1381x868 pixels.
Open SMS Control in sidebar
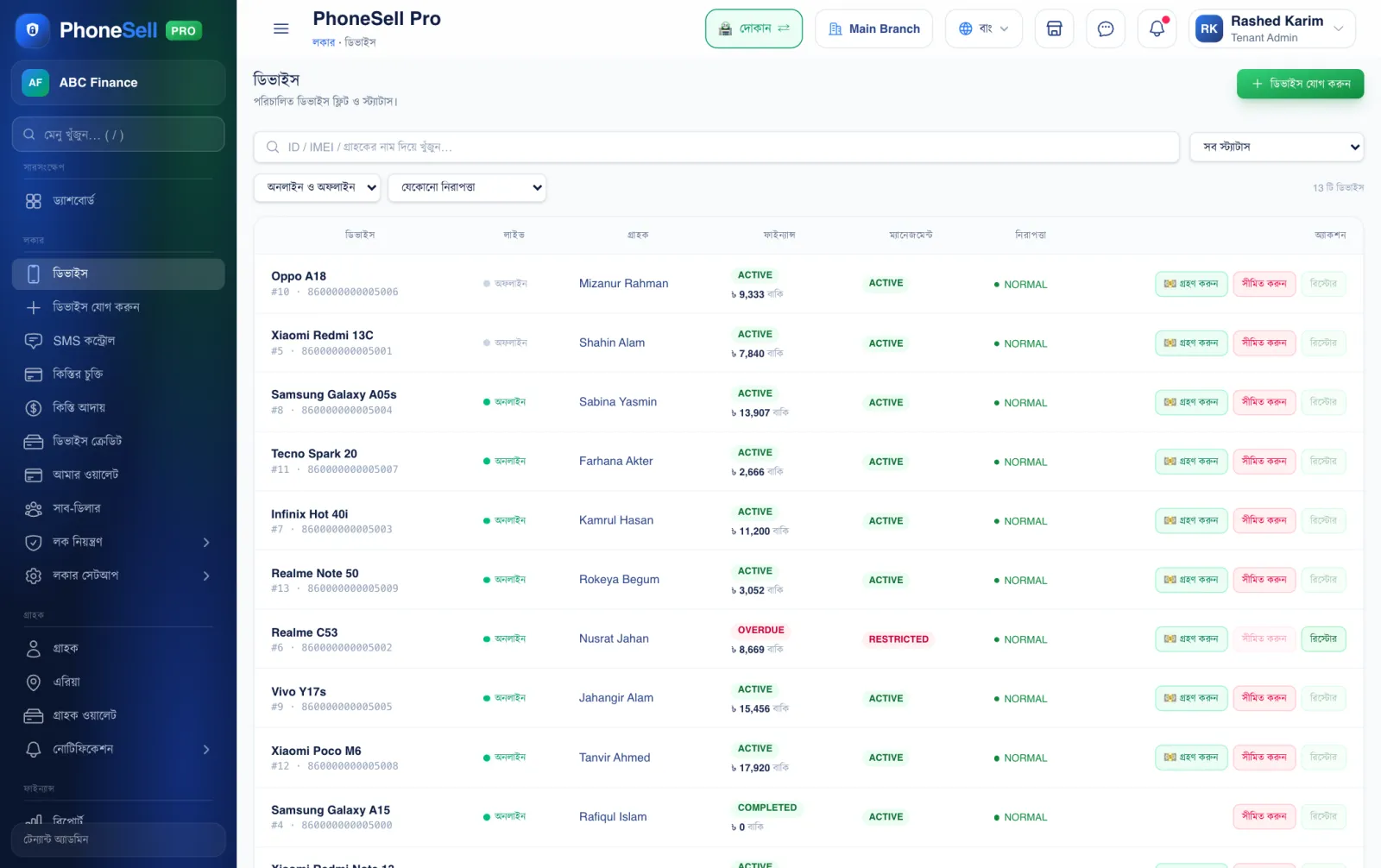pyautogui.click(x=118, y=341)
